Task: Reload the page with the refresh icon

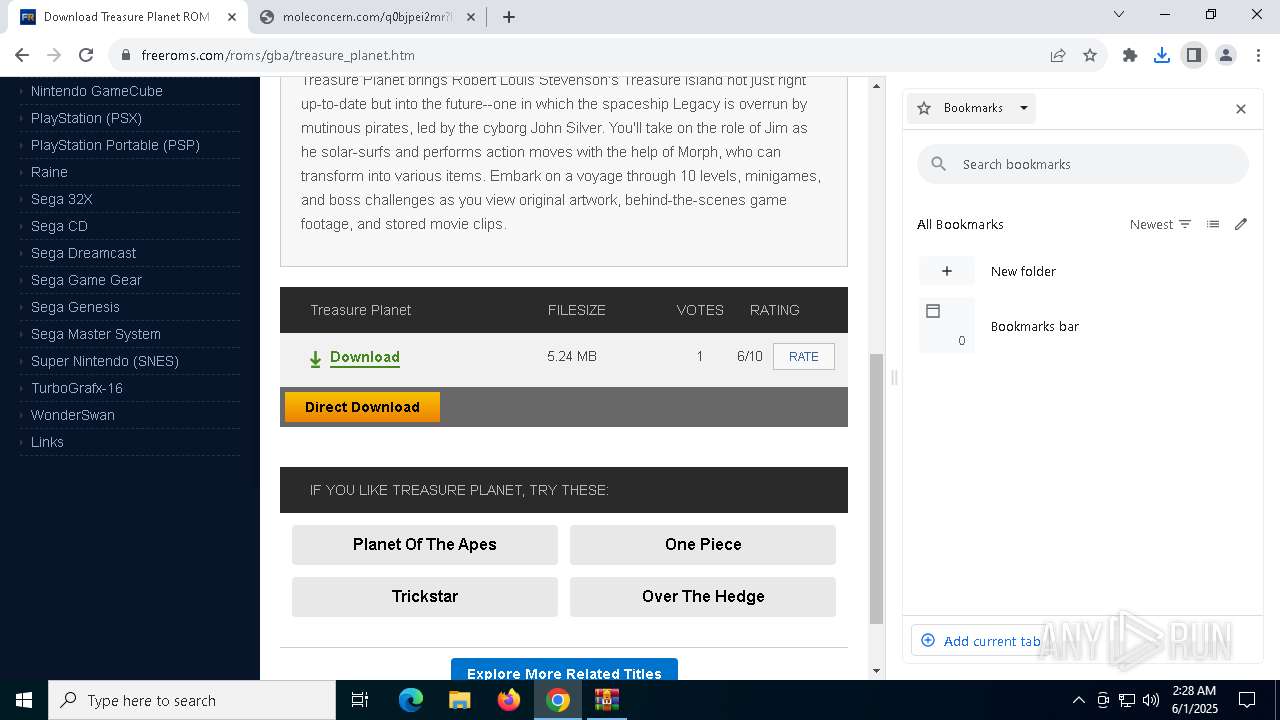Action: pyautogui.click(x=86, y=55)
